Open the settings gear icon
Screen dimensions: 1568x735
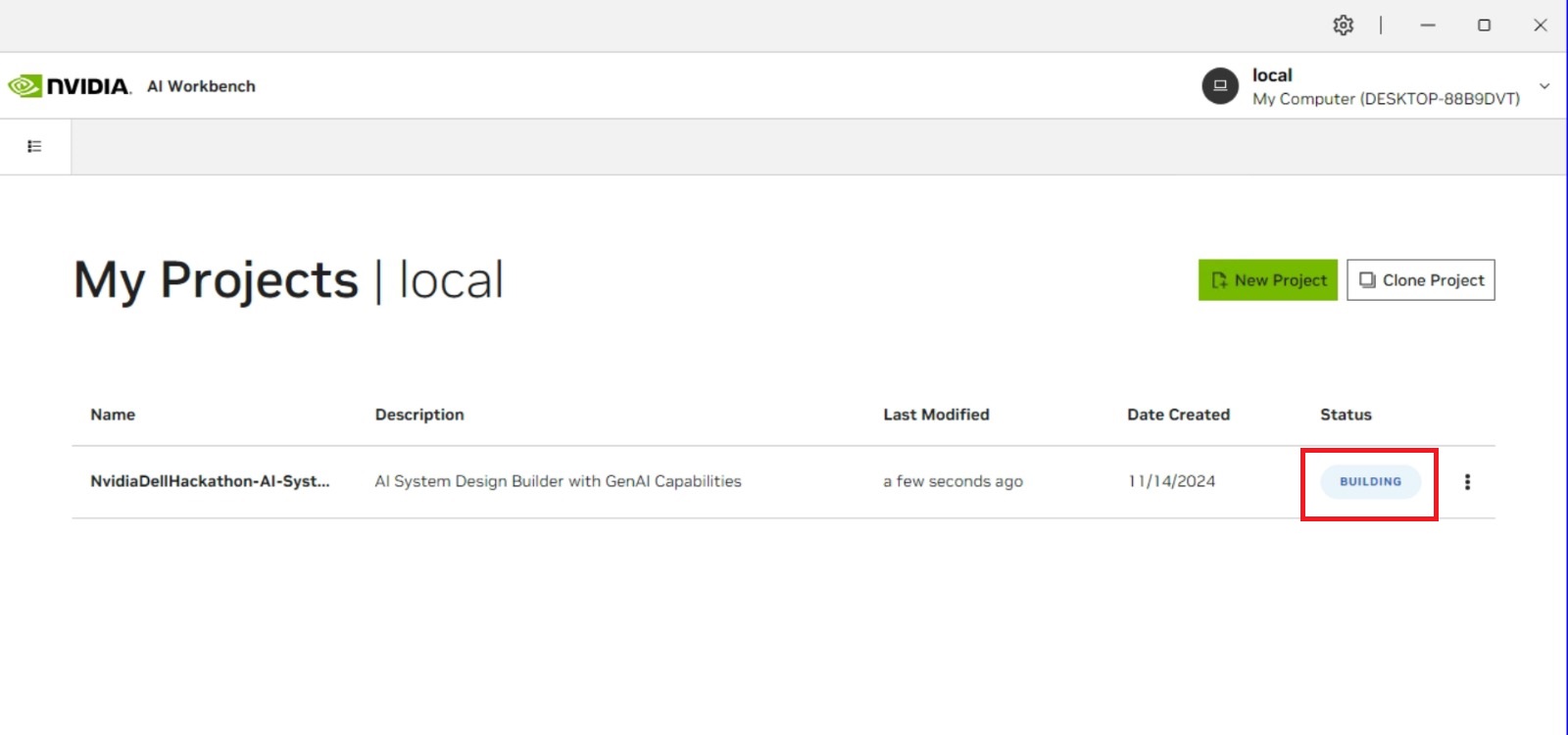click(1343, 25)
